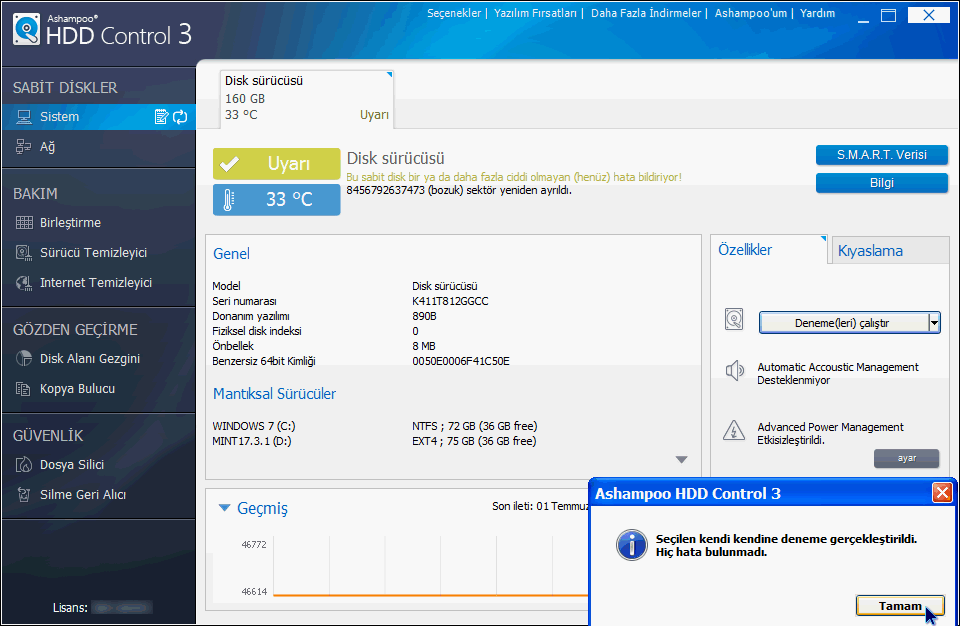Open the Seçenekler menu

[454, 13]
